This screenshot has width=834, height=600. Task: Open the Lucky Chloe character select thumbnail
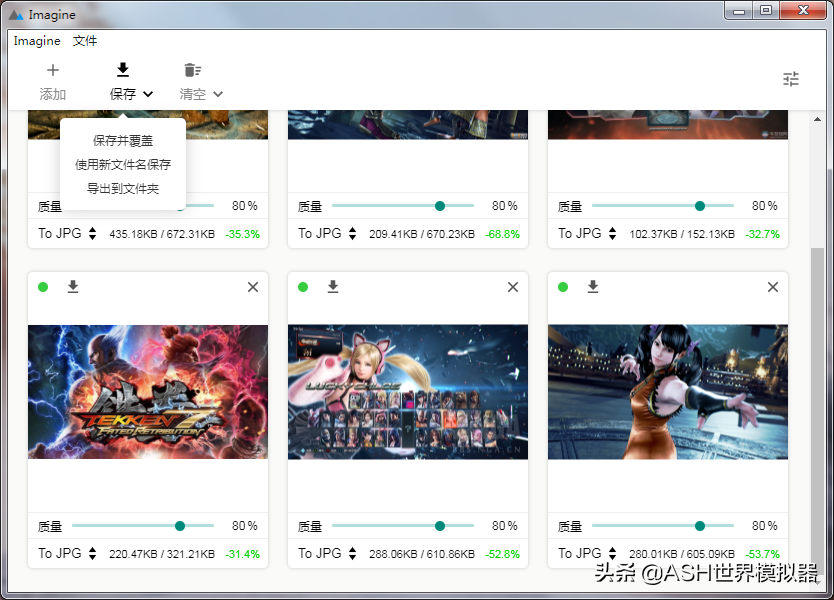[x=408, y=392]
